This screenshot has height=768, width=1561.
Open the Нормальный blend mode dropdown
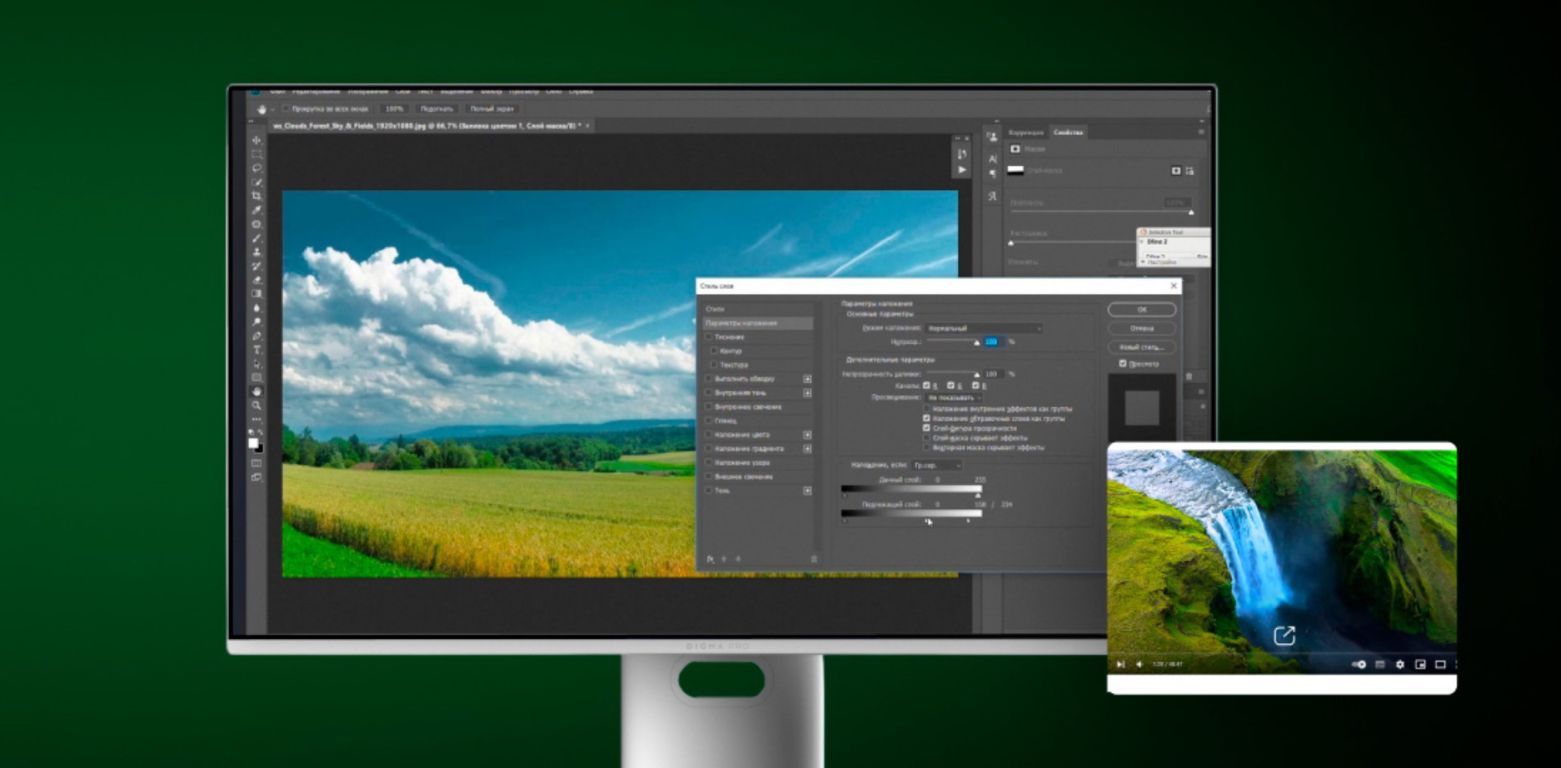982,328
